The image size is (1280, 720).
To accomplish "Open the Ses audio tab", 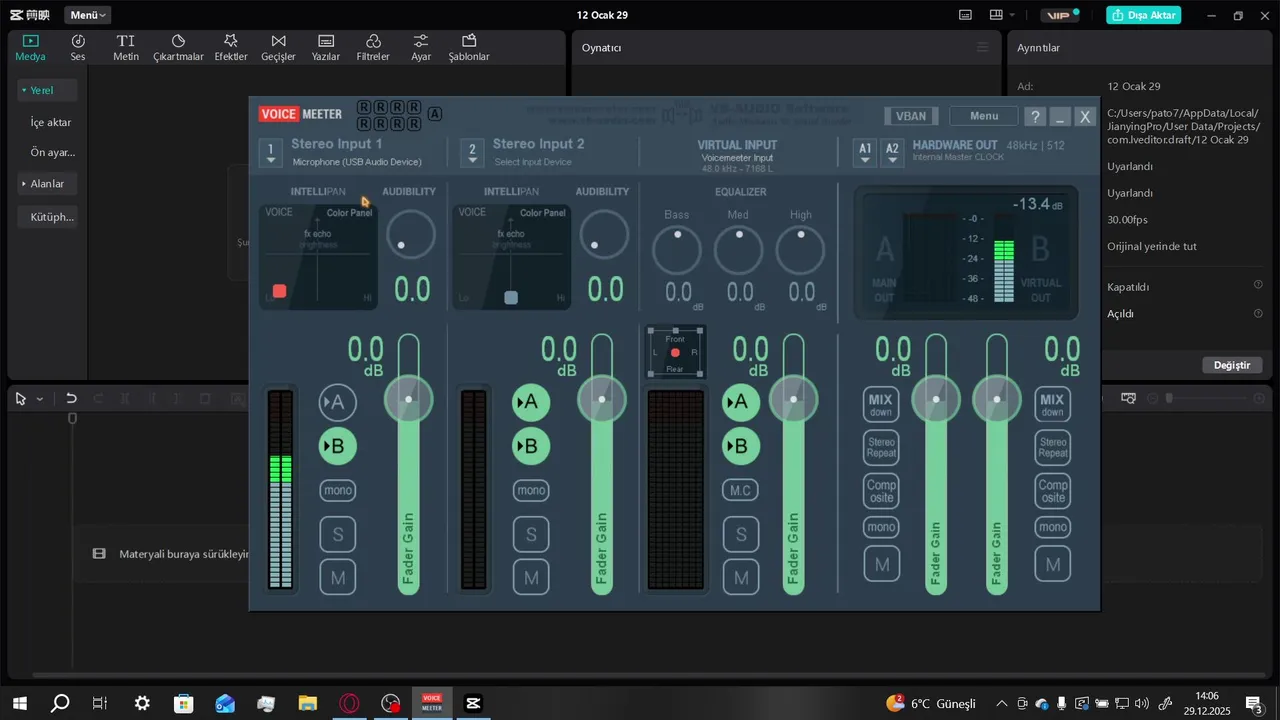I will 78,47.
